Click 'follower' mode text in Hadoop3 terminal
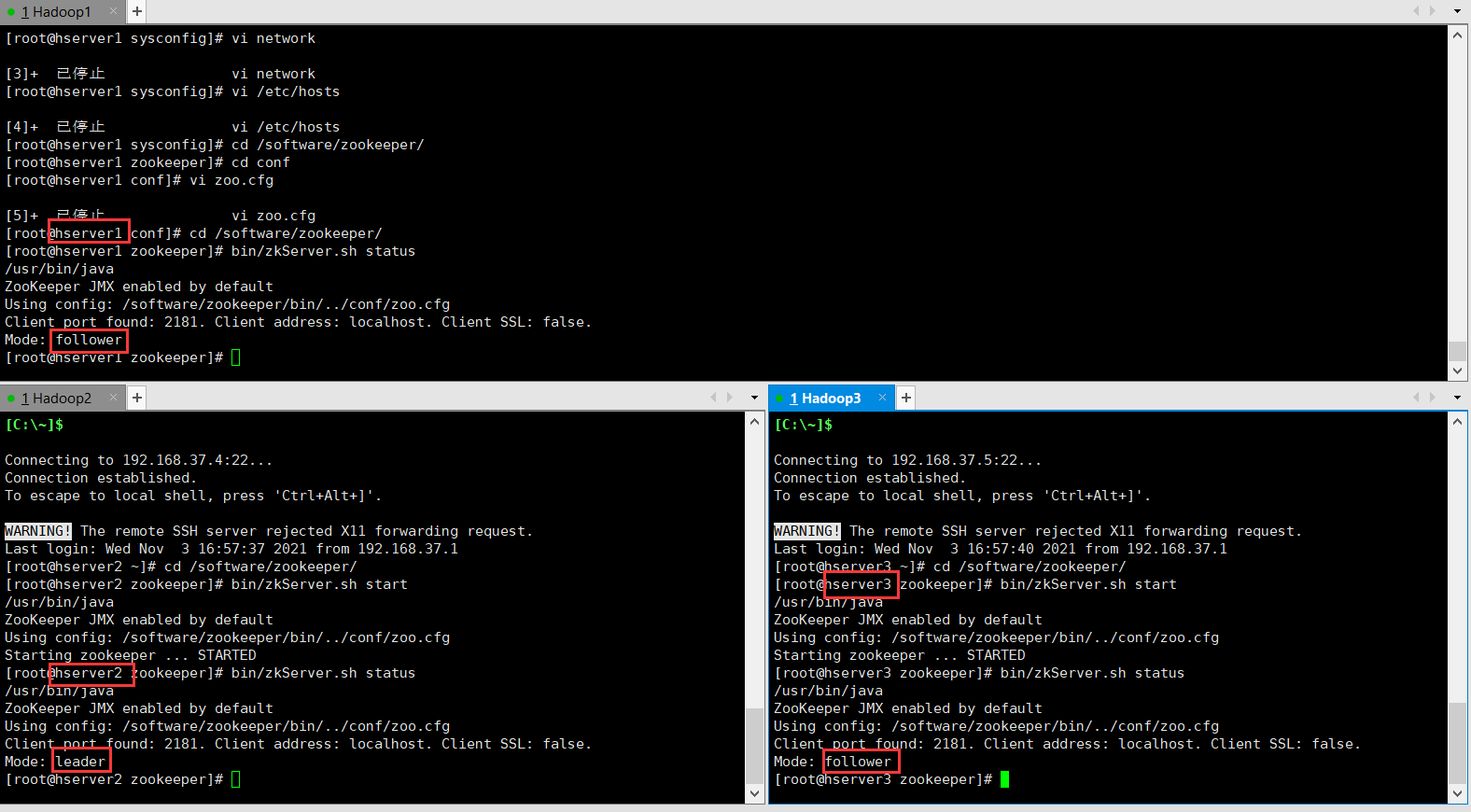1471x812 pixels. (858, 762)
